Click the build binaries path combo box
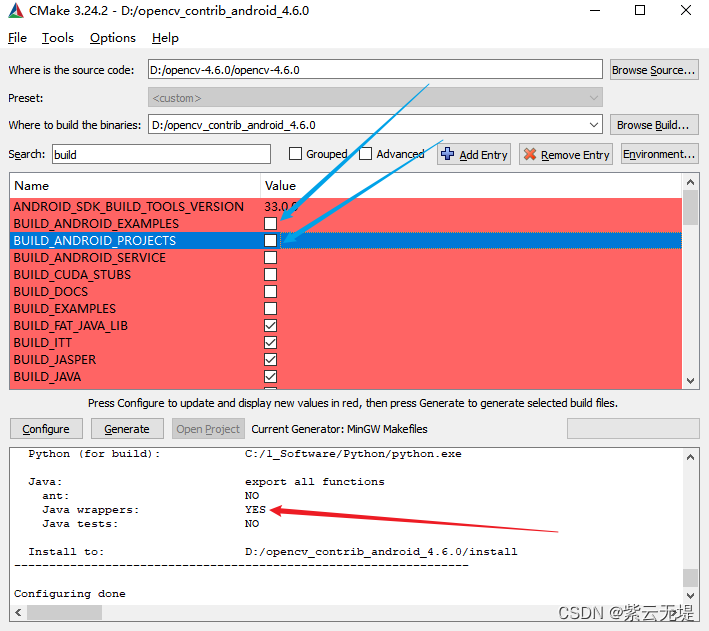The image size is (709, 631). click(x=375, y=125)
